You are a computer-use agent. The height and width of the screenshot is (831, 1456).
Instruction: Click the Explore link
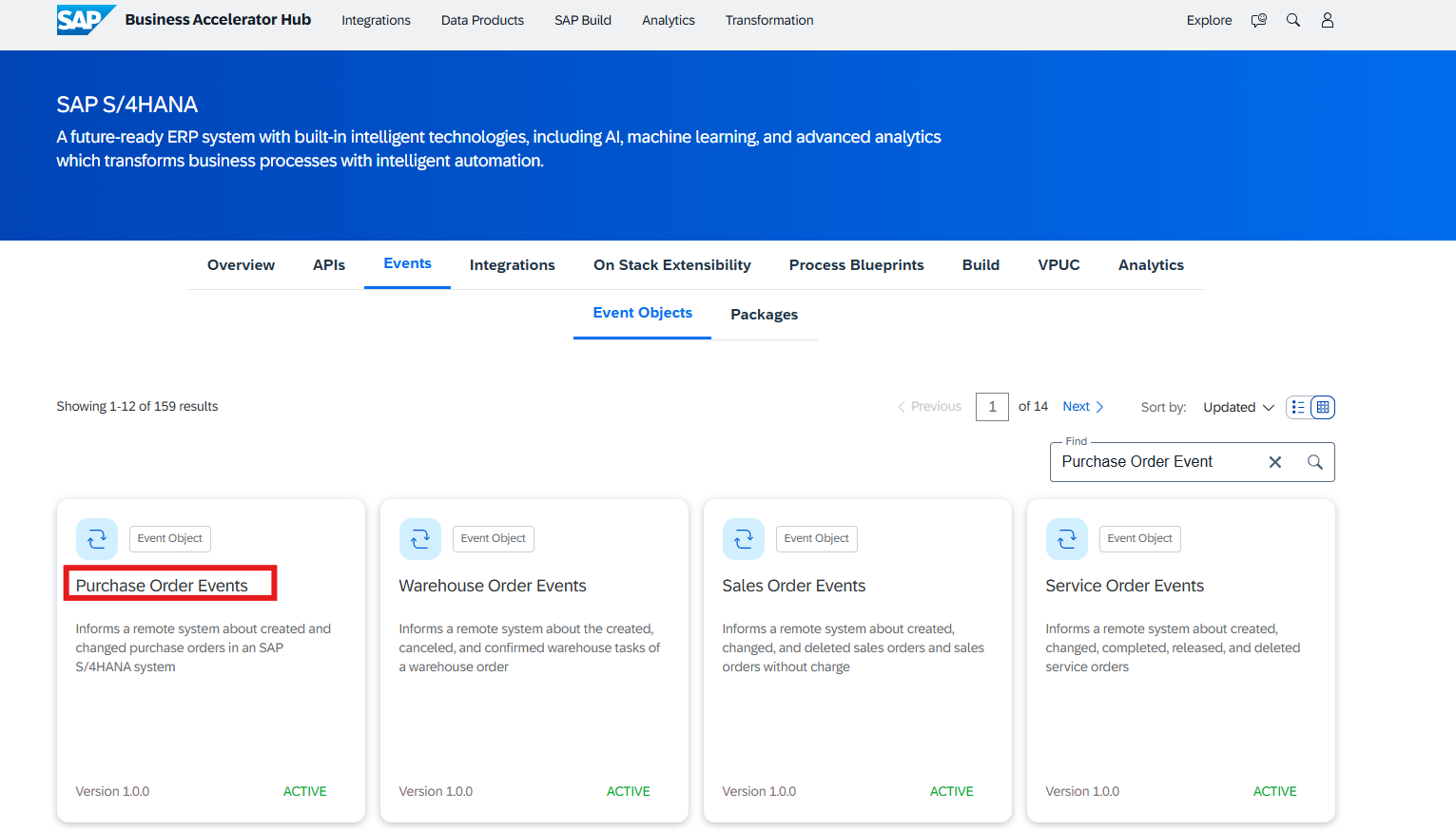[x=1209, y=20]
